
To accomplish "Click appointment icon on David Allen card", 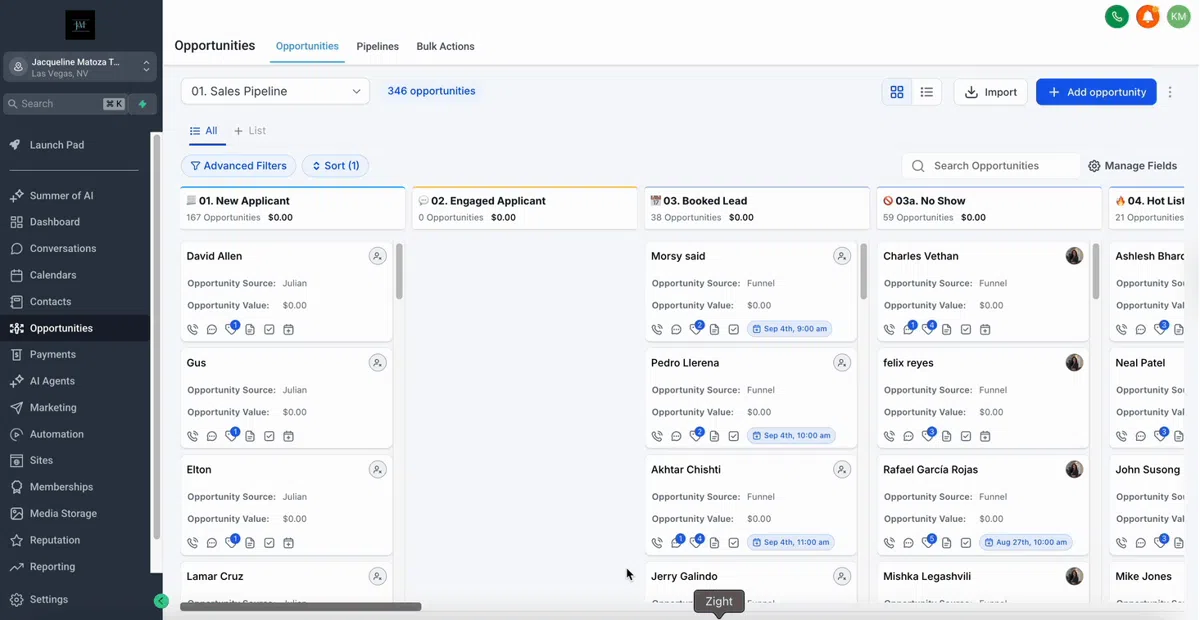I will [x=288, y=329].
